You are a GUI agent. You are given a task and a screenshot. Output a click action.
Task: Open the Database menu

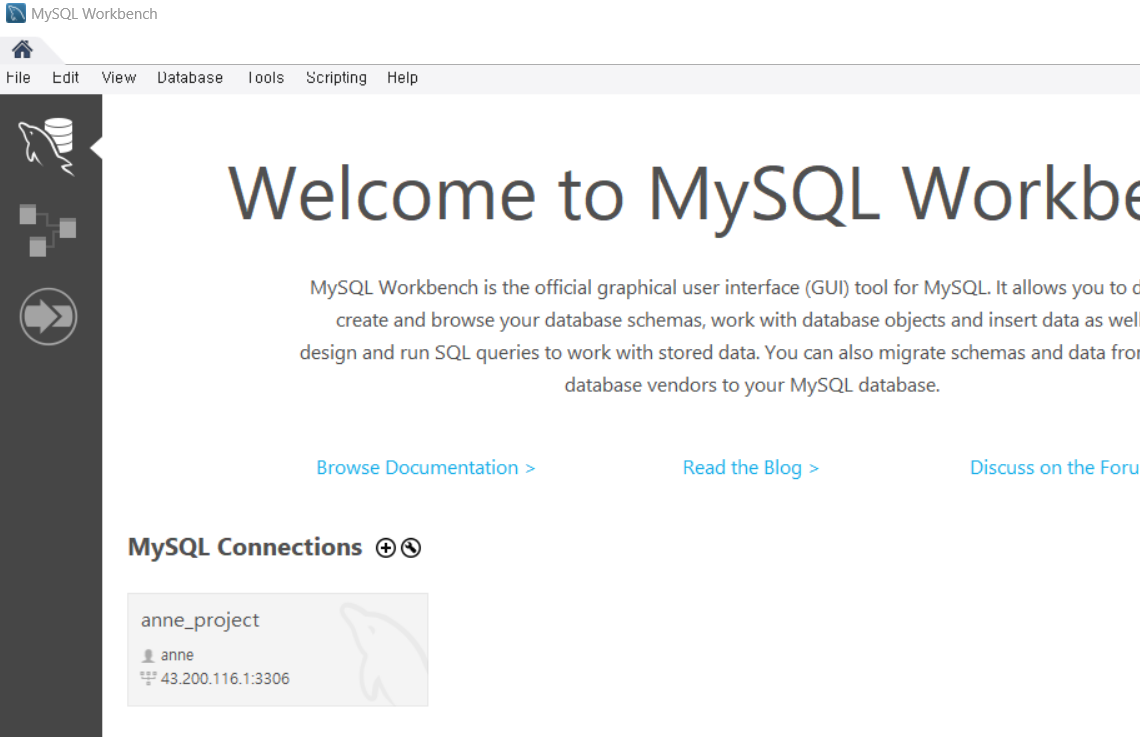(x=190, y=78)
